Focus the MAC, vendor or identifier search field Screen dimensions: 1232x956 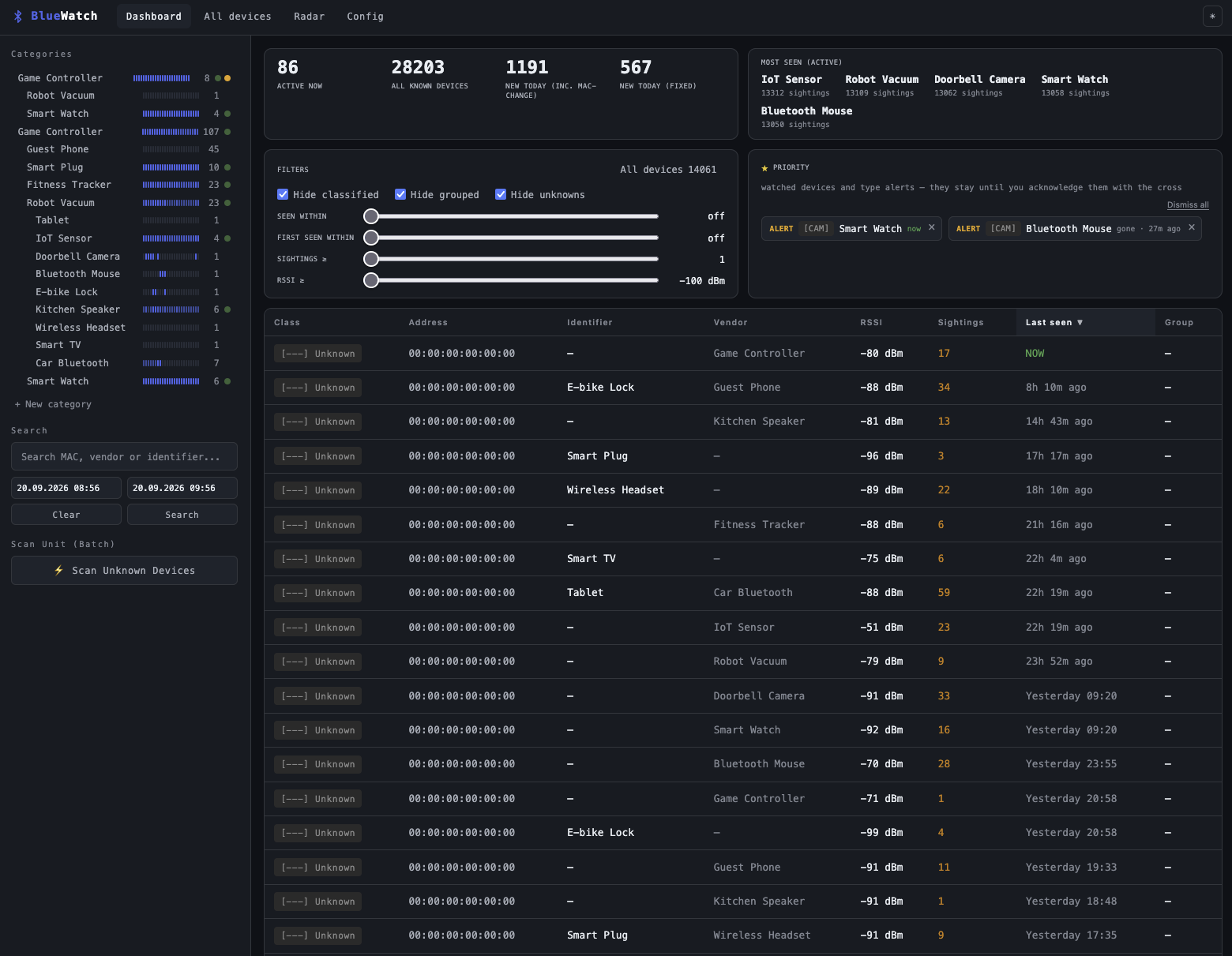tap(124, 456)
